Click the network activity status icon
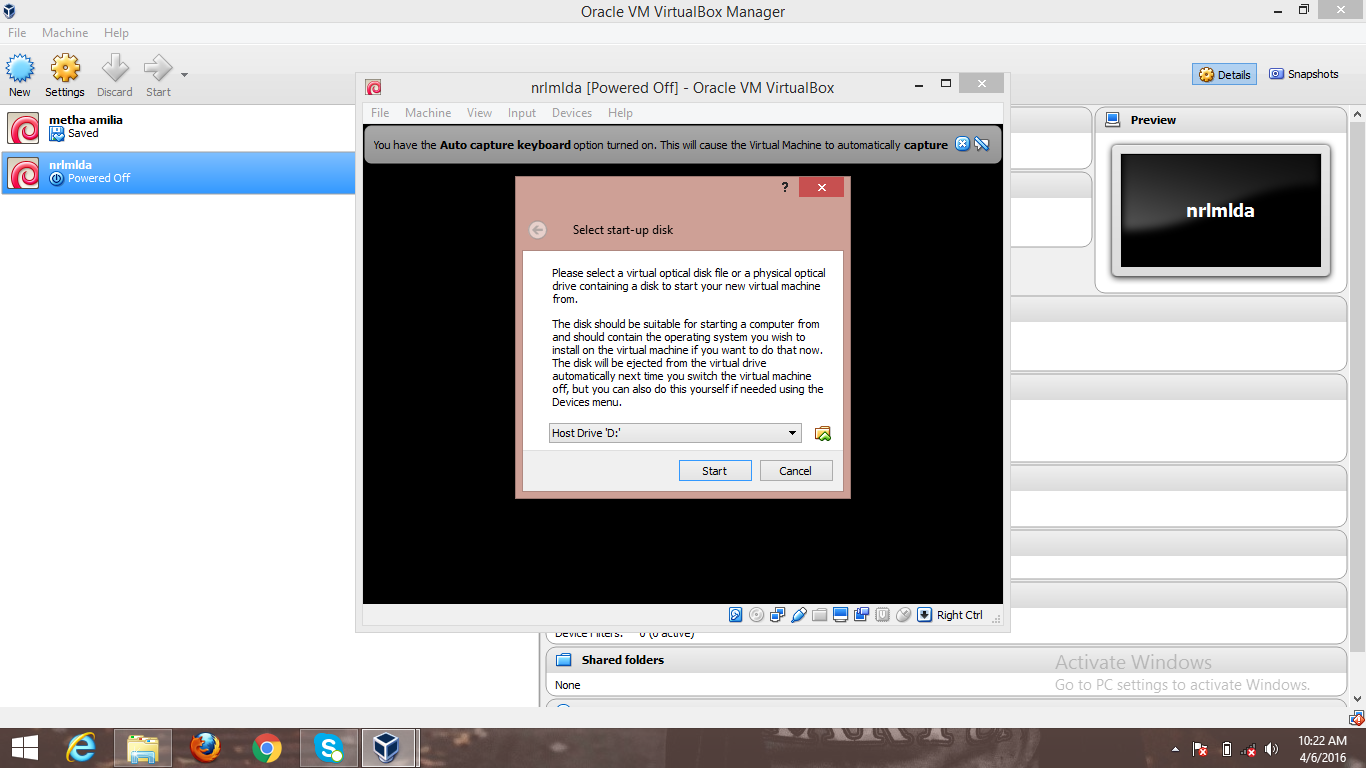The height and width of the screenshot is (768, 1366). click(x=778, y=615)
